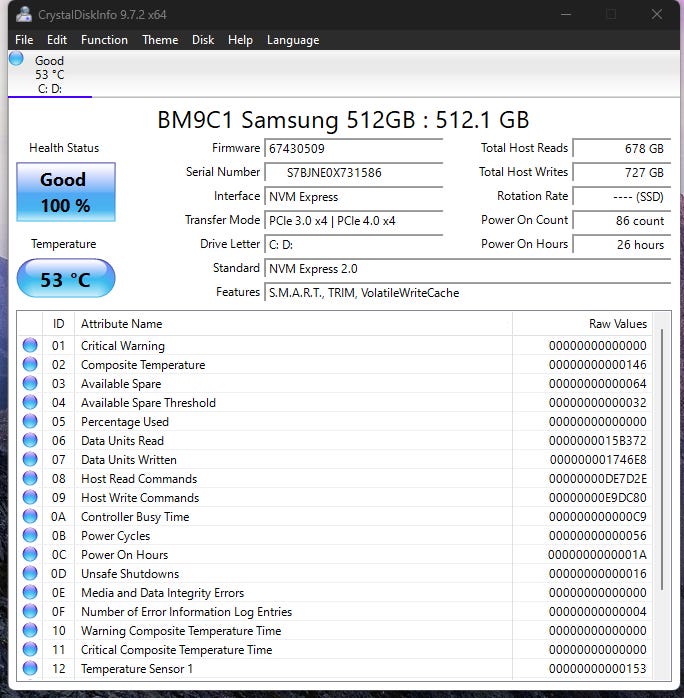This screenshot has width=684, height=698.
Task: Click the Transfer Mode field PCIe 3.0 x4
Action: (353, 220)
